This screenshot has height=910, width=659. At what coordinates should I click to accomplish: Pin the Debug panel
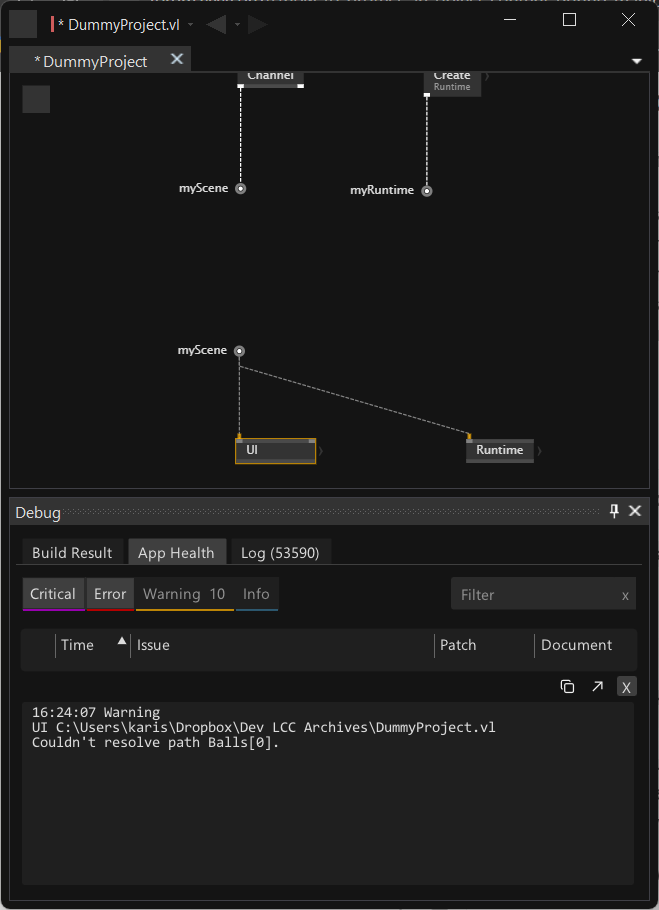tap(614, 511)
